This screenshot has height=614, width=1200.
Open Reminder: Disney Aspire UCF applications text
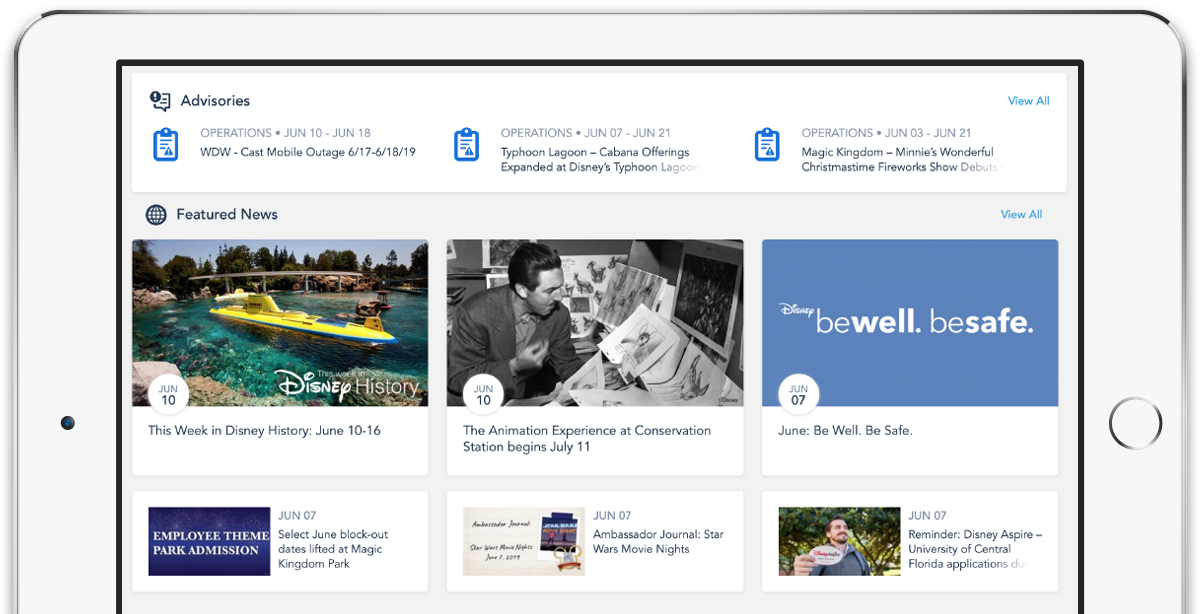point(975,549)
